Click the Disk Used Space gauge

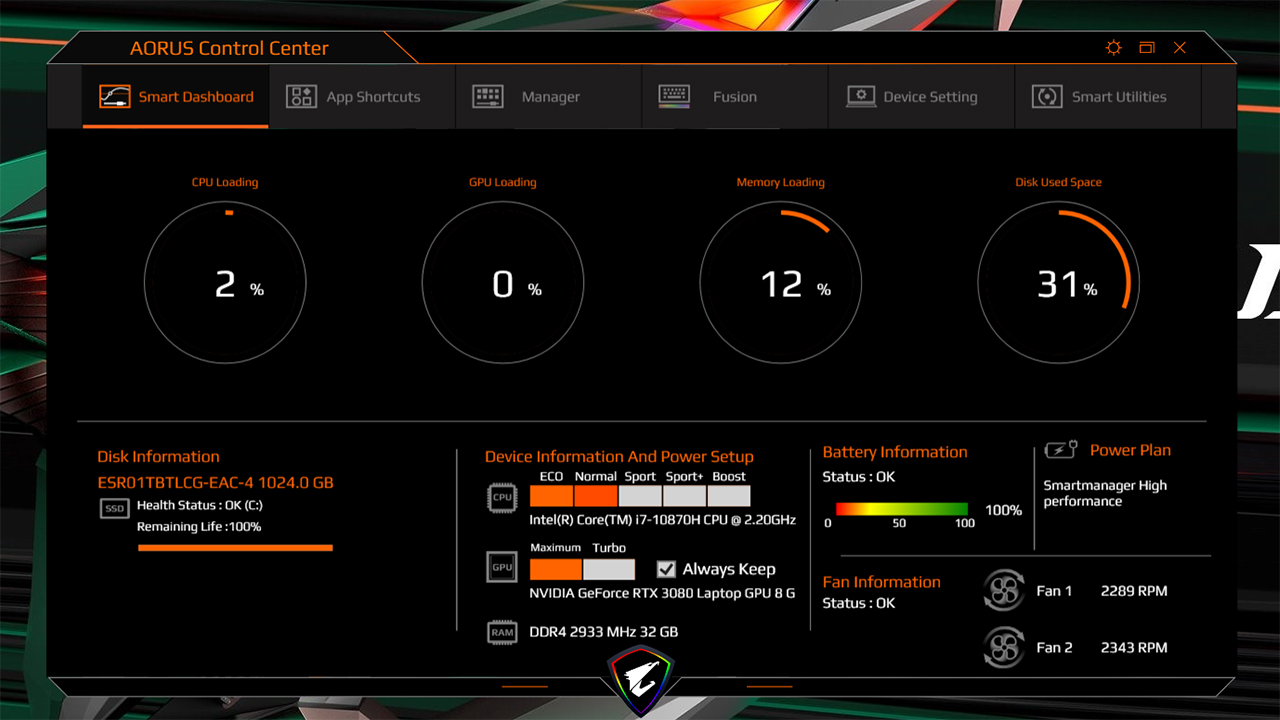[x=1059, y=281]
